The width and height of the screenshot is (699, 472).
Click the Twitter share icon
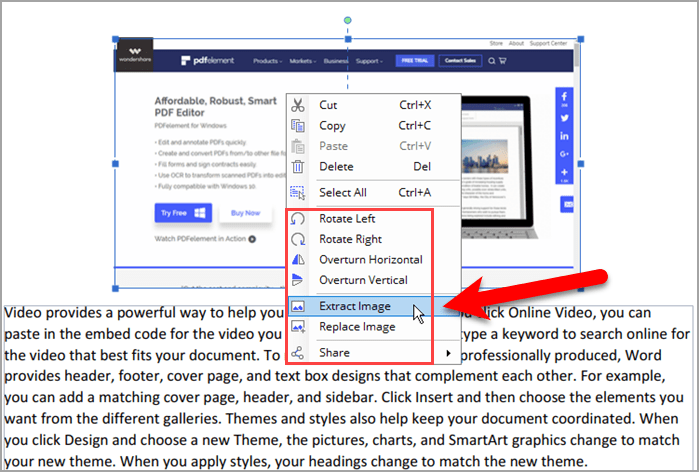(x=564, y=118)
